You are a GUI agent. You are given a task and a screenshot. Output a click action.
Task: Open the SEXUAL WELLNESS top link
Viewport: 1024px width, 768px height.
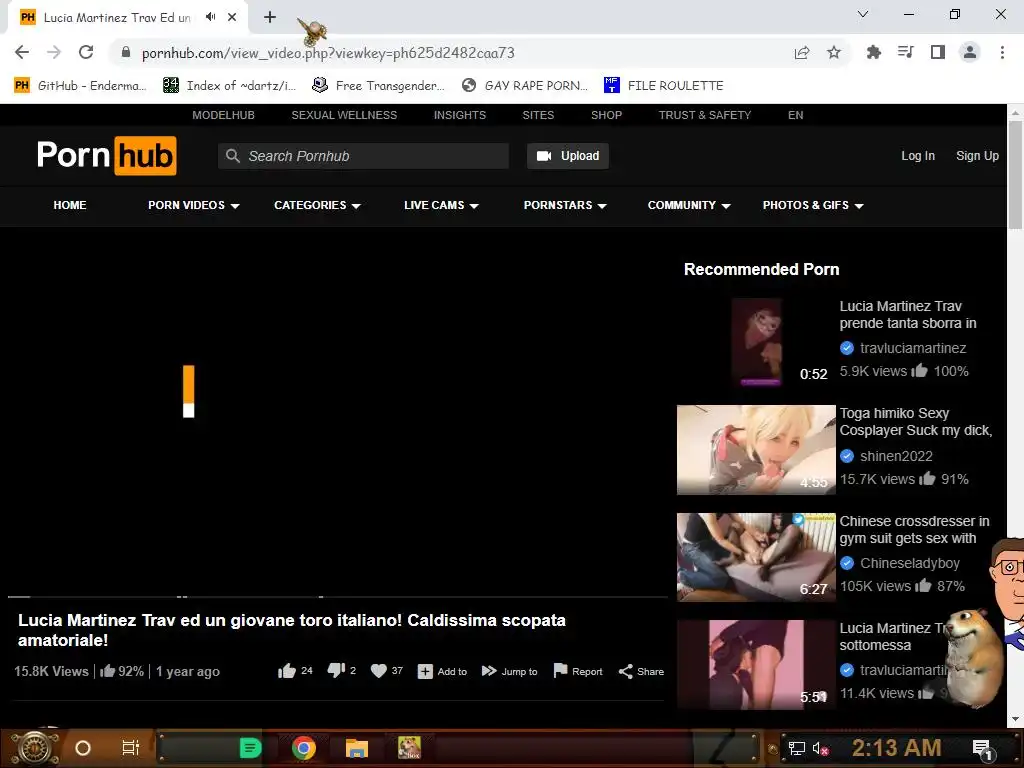(x=344, y=115)
